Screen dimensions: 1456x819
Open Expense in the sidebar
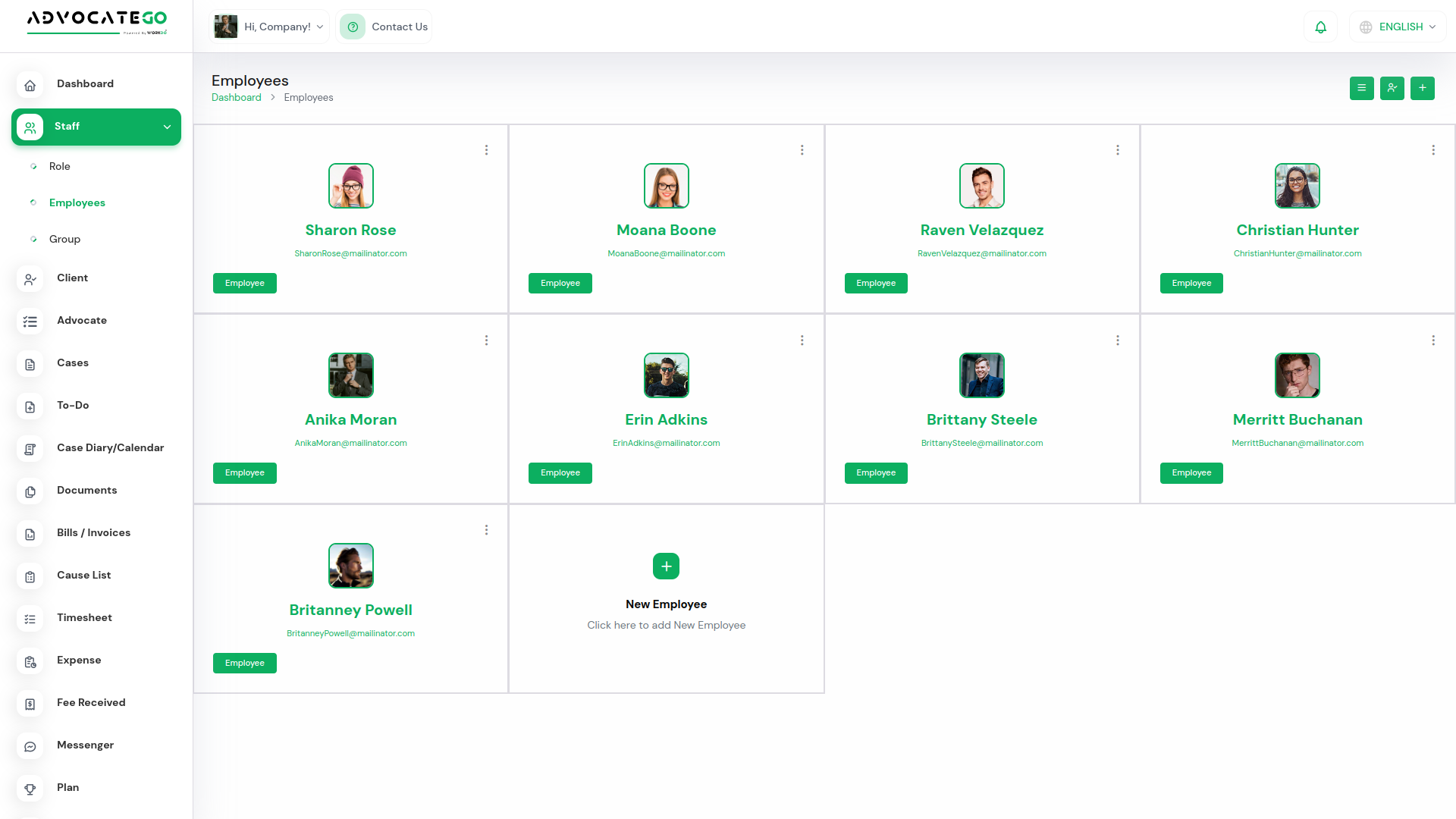pyautogui.click(x=79, y=661)
